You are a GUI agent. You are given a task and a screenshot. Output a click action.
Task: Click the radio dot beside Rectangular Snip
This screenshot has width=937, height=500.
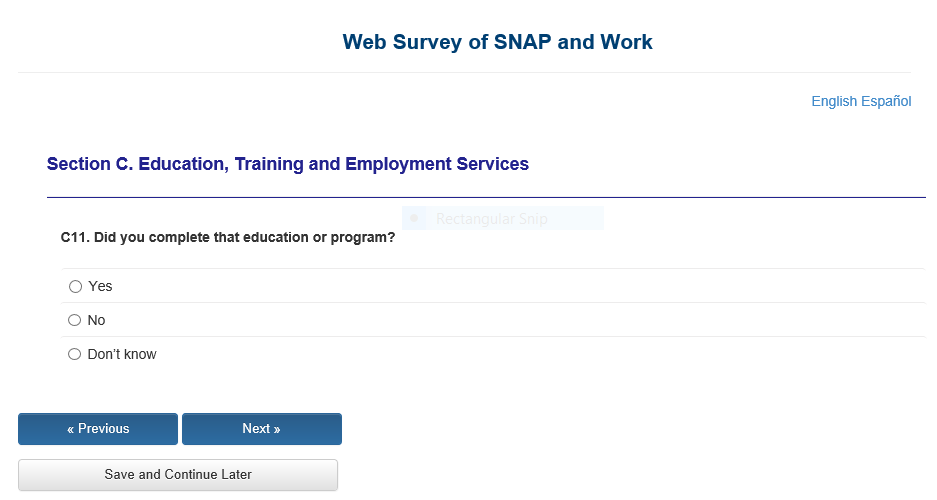414,219
